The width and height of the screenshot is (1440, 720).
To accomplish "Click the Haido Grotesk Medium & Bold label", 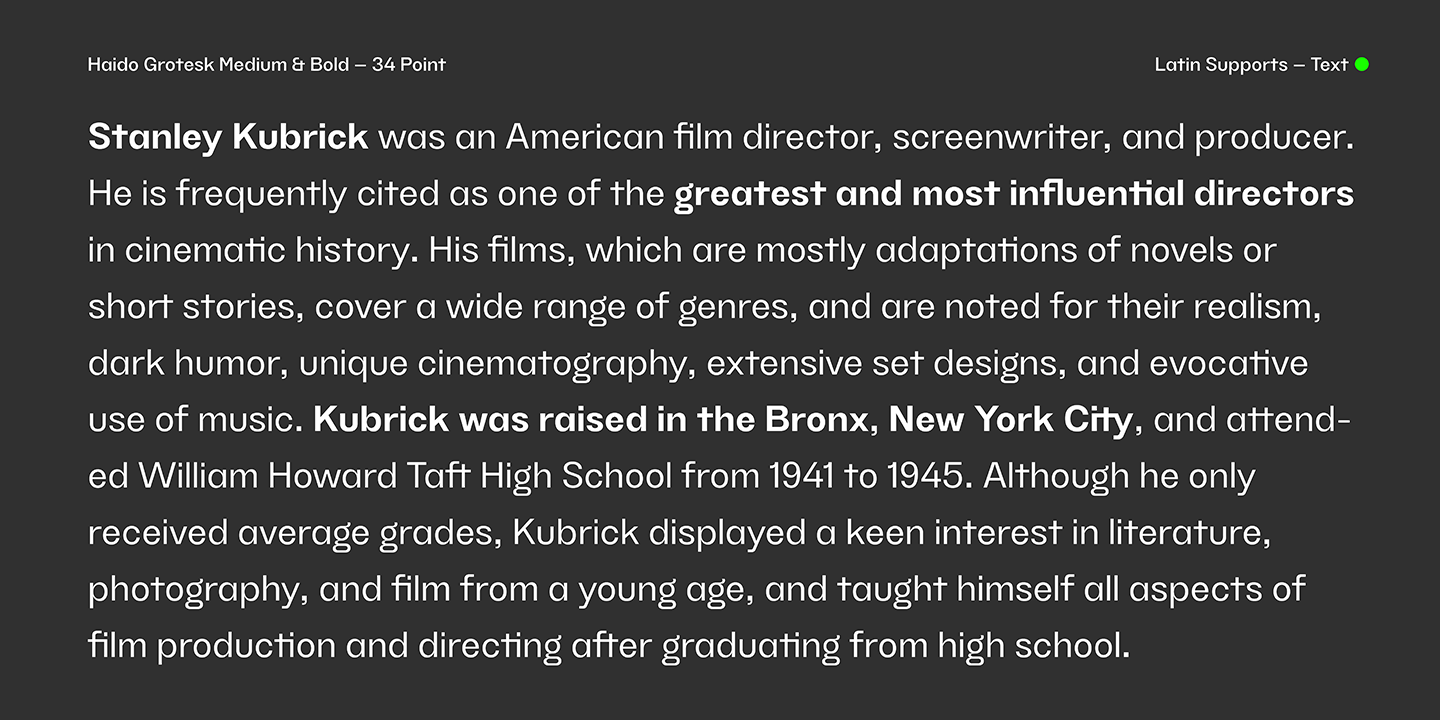I will (x=266, y=65).
